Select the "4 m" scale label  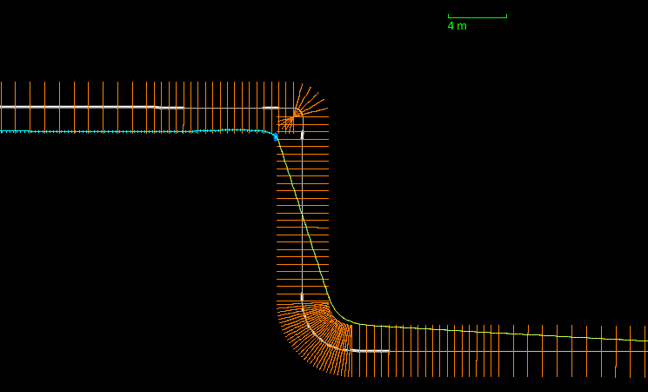pyautogui.click(x=457, y=26)
